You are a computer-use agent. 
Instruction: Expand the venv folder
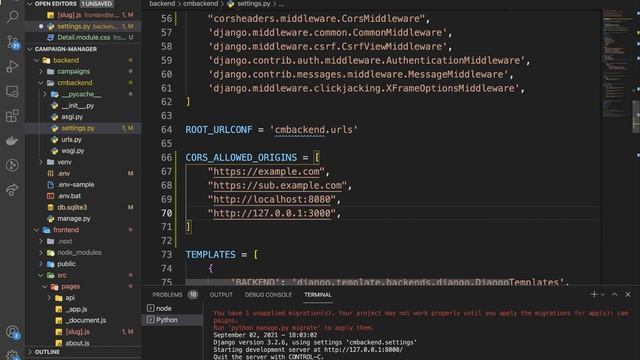pyautogui.click(x=41, y=162)
